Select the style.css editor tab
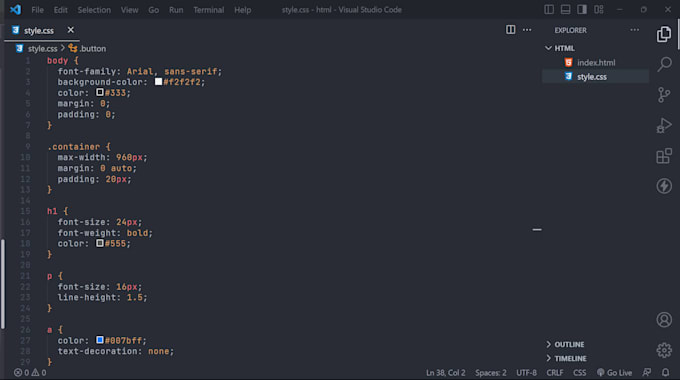The width and height of the screenshot is (680, 380). point(42,30)
